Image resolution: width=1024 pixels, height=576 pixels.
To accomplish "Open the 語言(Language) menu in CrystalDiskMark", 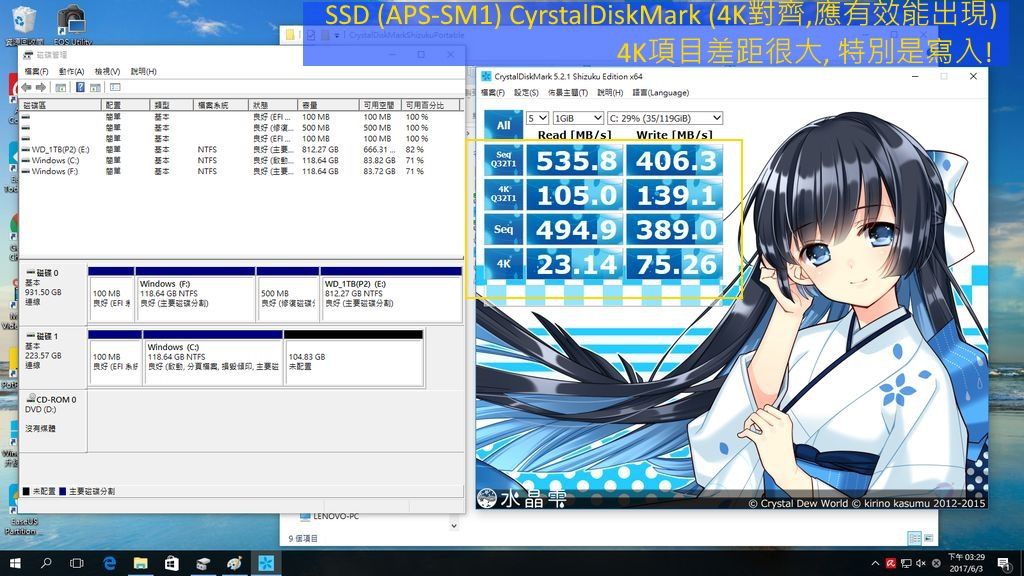I will tap(658, 93).
